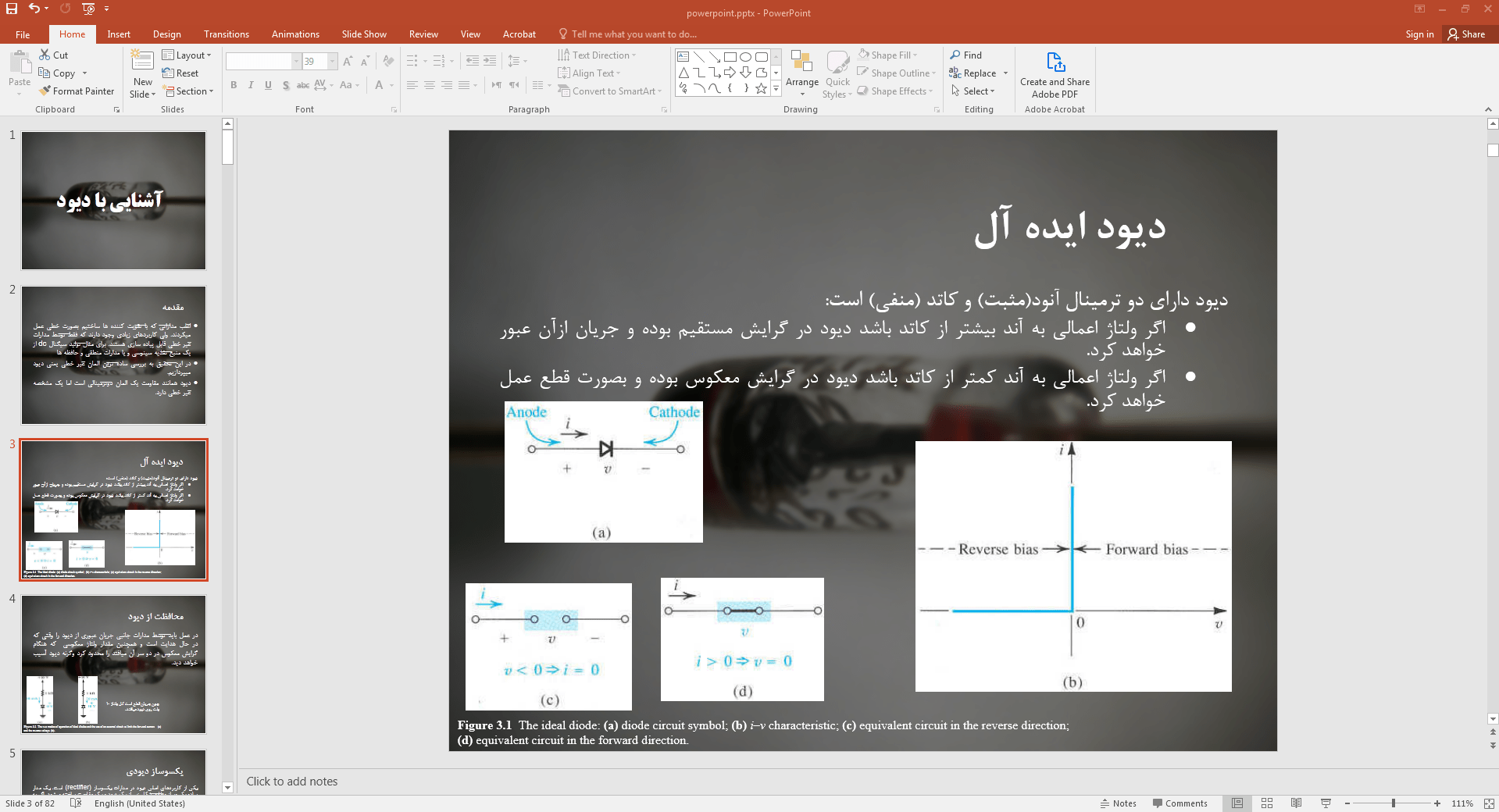The image size is (1499, 812).
Task: Click the zoom slider handle
Action: point(1394,803)
